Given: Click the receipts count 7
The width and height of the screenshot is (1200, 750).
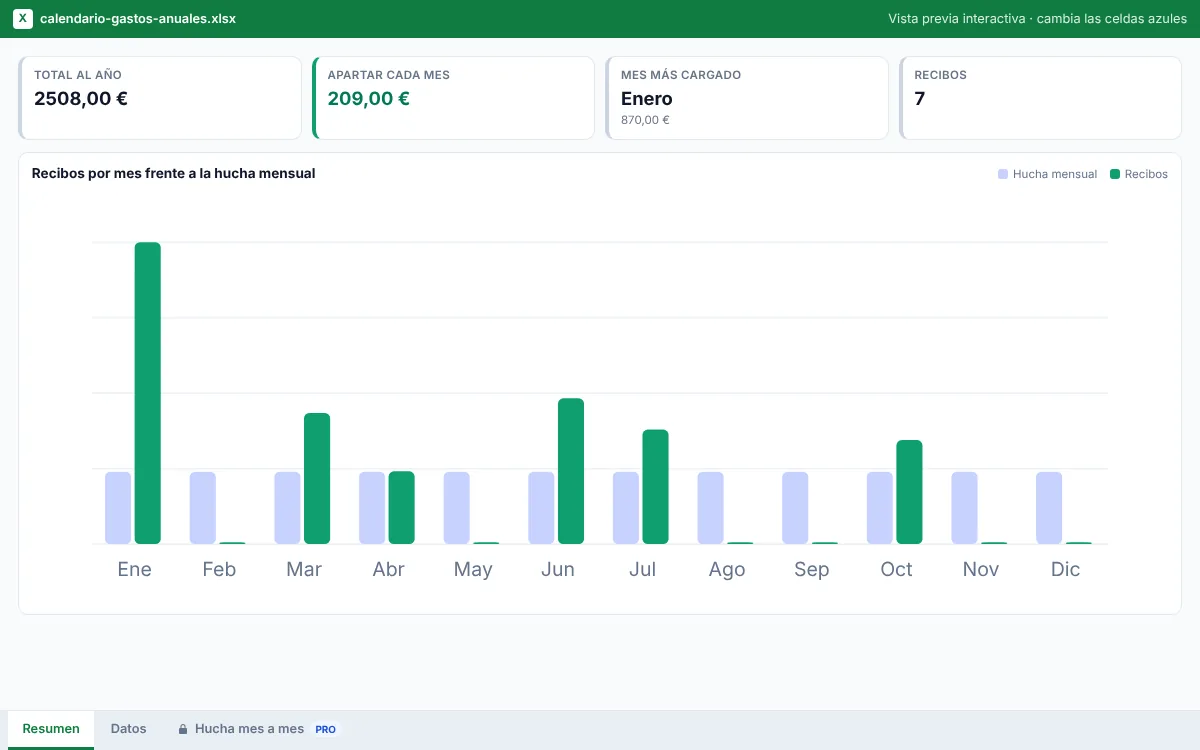Looking at the screenshot, I should pos(920,98).
